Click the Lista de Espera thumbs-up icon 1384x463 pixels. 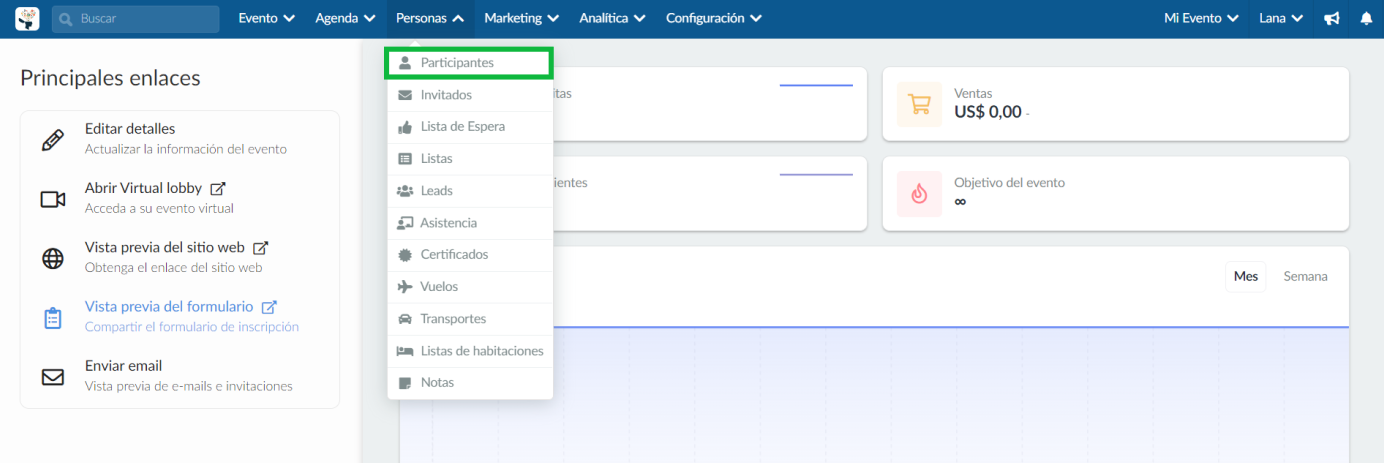[405, 127]
